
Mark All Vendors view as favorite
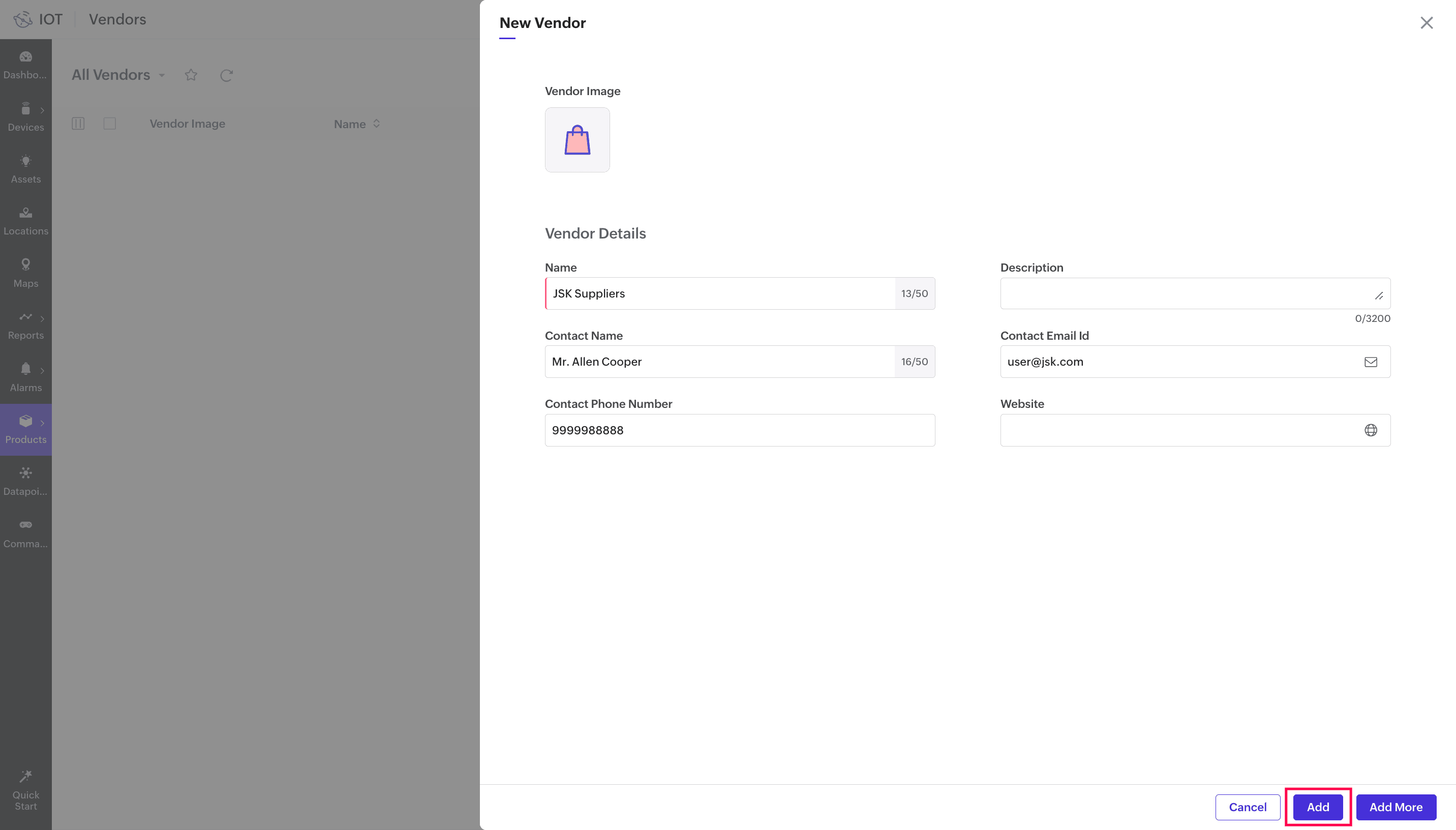click(191, 75)
